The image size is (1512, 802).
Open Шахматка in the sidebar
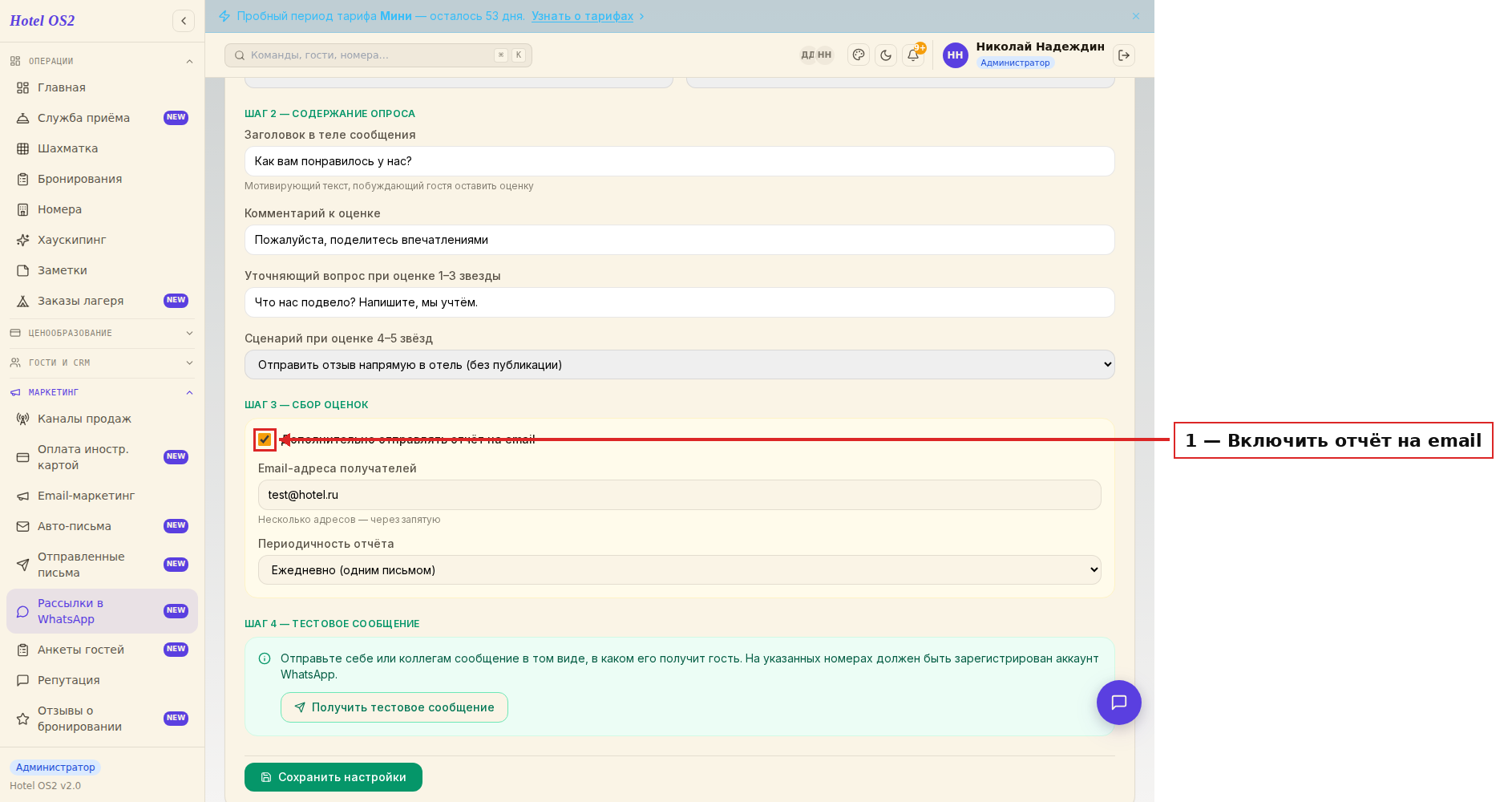pyautogui.click(x=102, y=148)
